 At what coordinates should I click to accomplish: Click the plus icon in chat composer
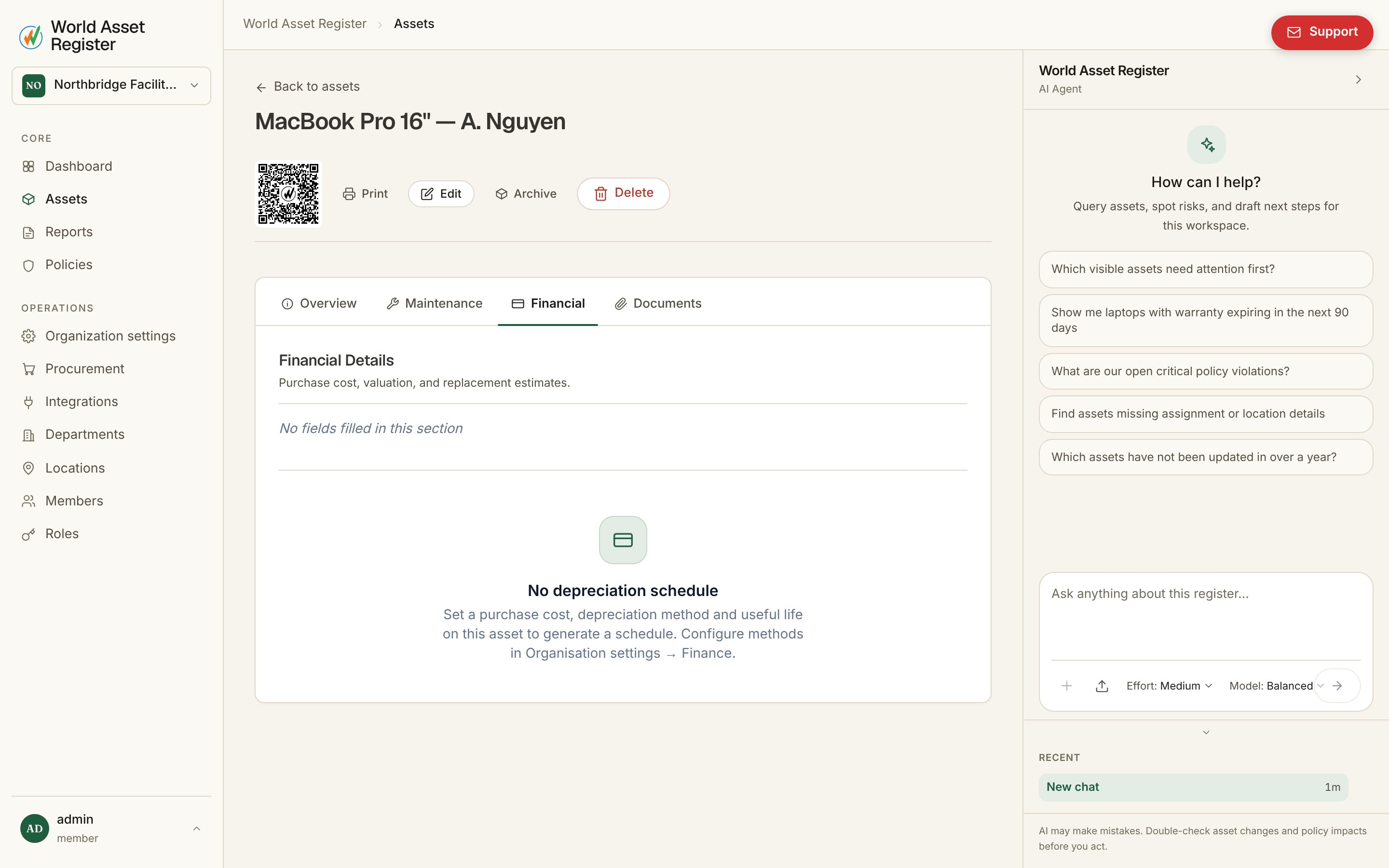click(x=1066, y=685)
